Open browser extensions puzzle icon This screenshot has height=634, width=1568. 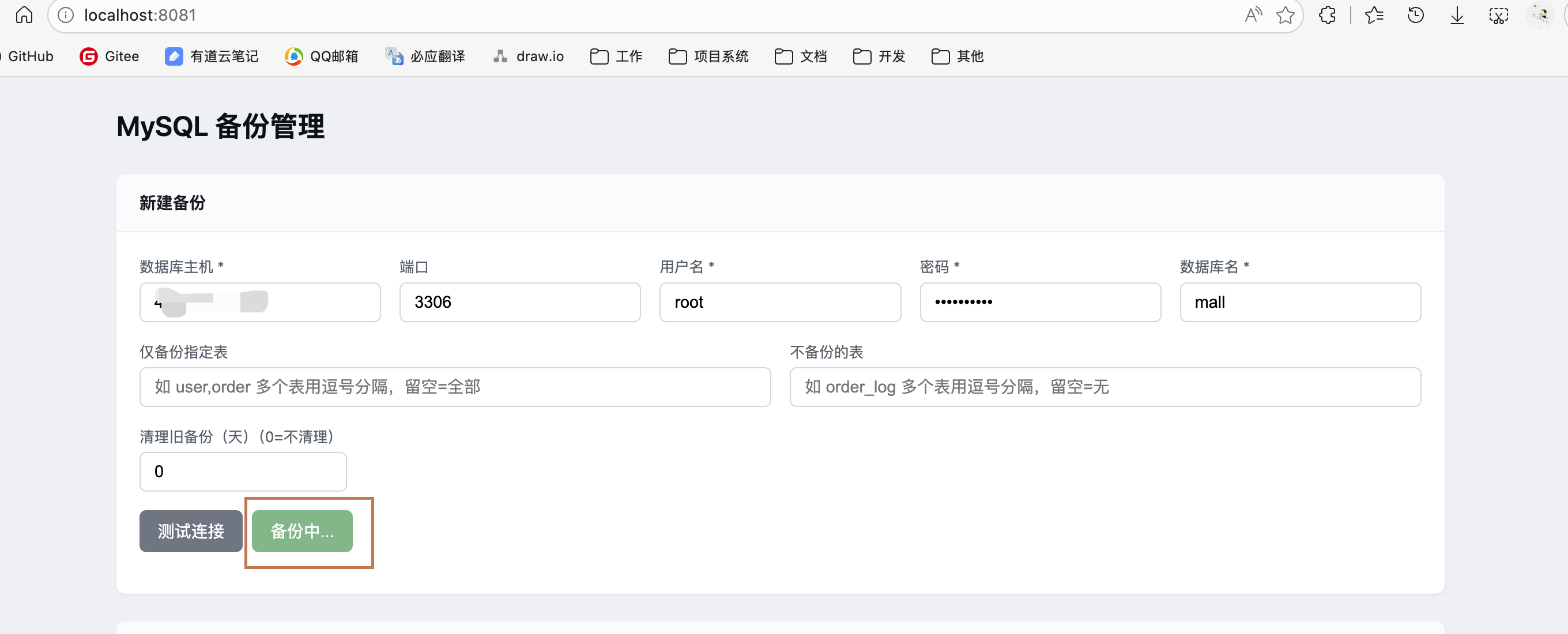pyautogui.click(x=1327, y=14)
